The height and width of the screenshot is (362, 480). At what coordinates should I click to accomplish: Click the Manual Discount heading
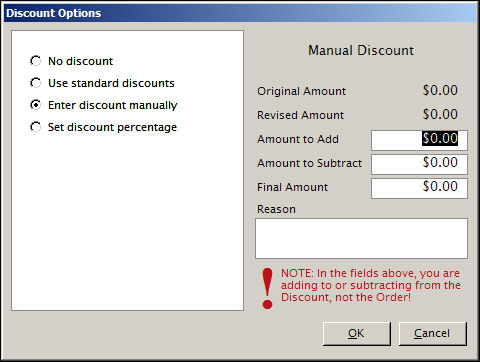click(361, 50)
